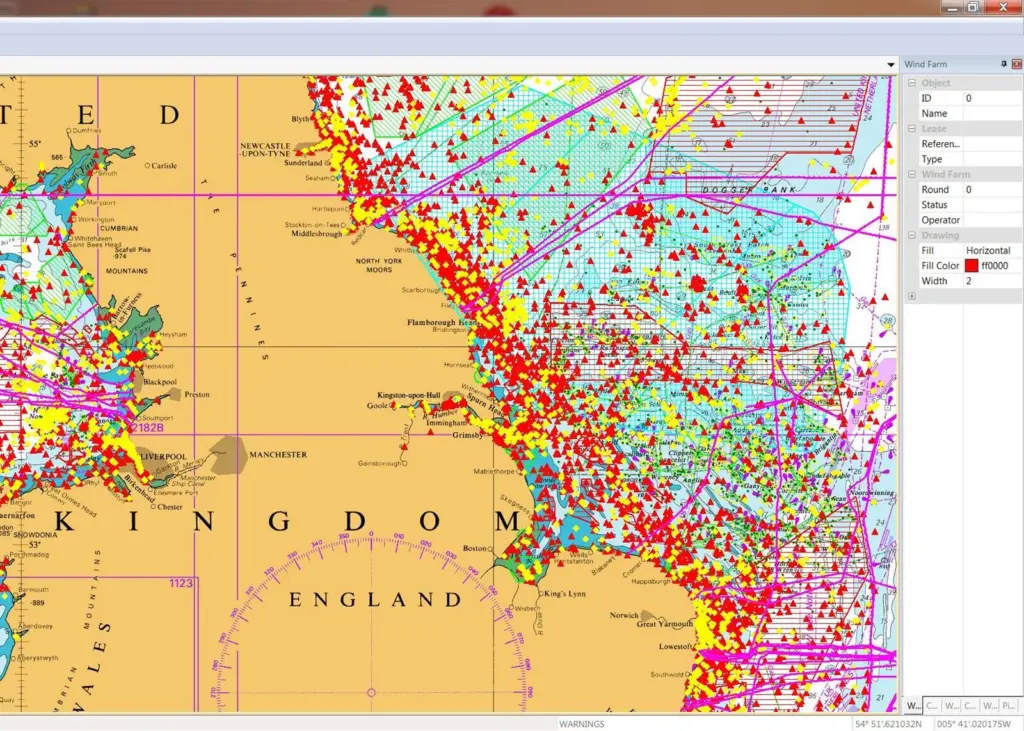Click the Middlesbrough label on the map
1024x731 pixels.
click(x=317, y=234)
